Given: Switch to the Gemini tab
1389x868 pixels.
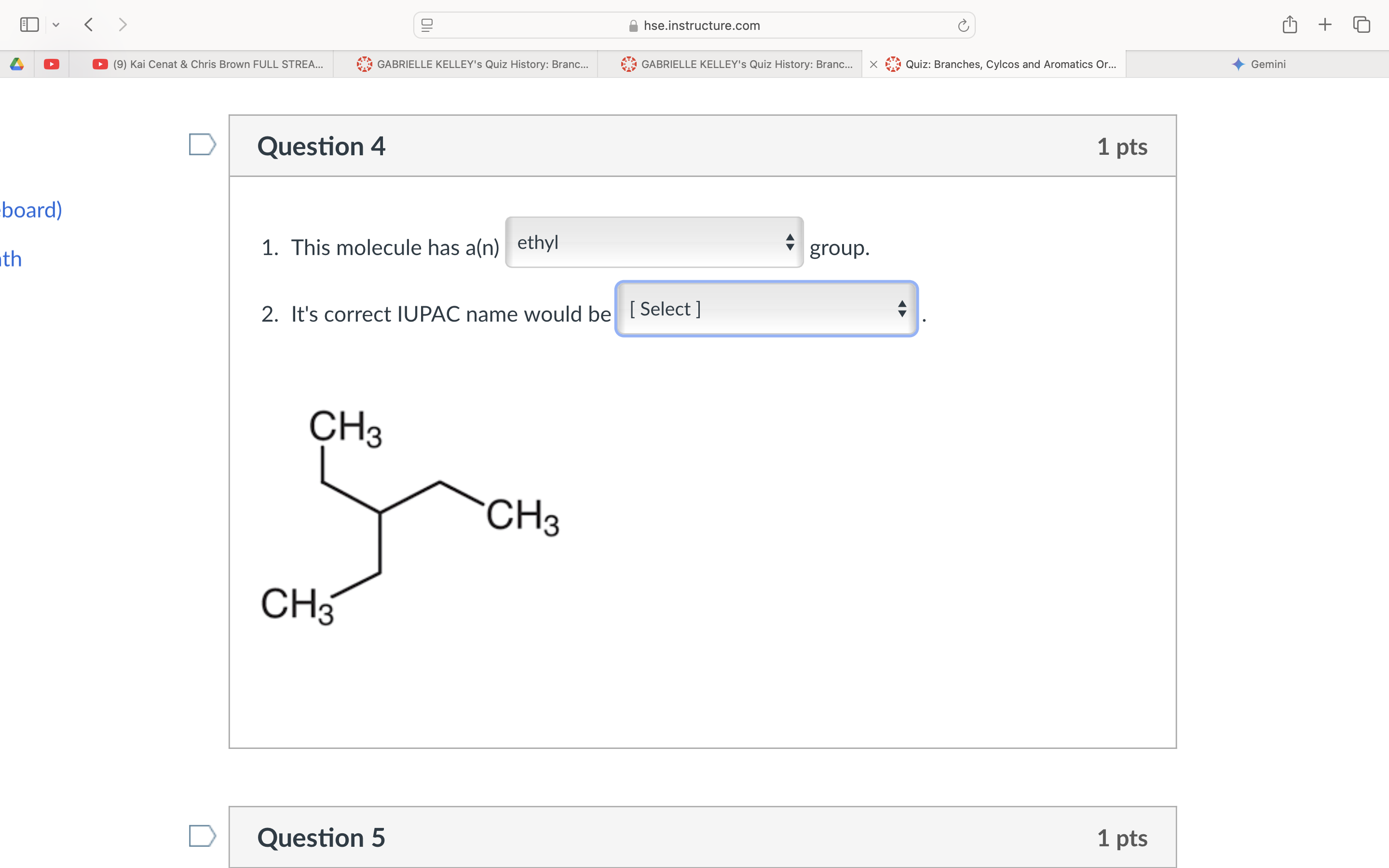Looking at the screenshot, I should [x=1258, y=64].
